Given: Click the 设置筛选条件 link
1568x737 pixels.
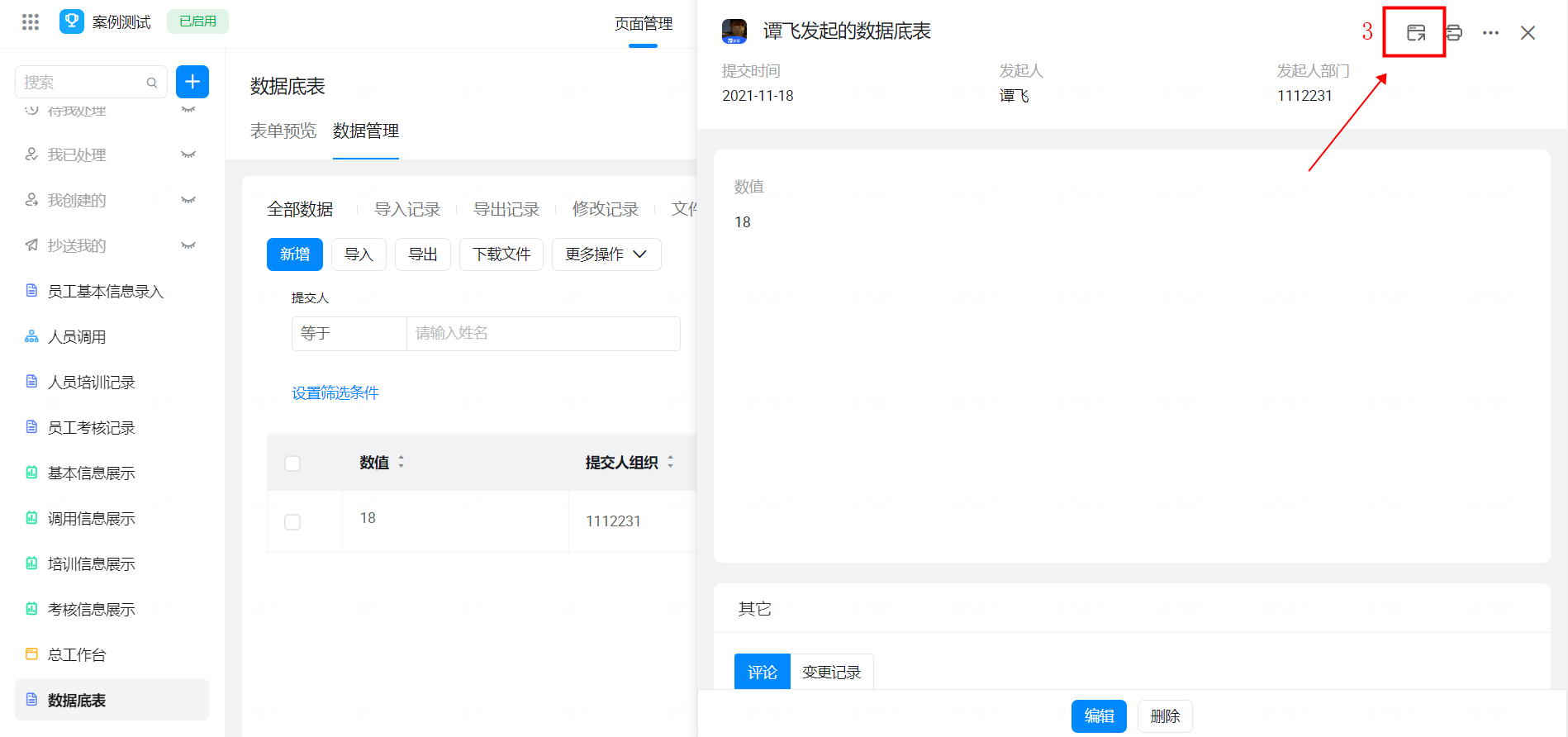Looking at the screenshot, I should pos(335,393).
